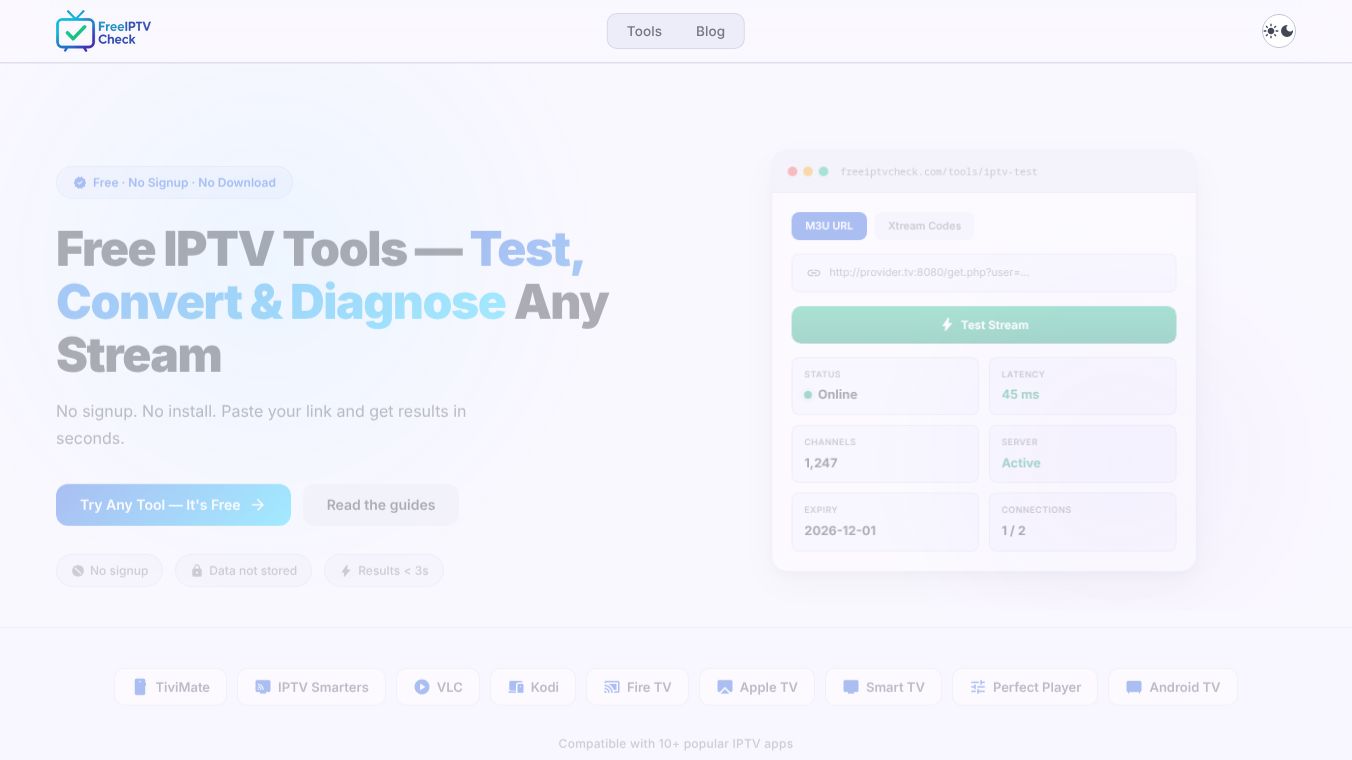This screenshot has width=1352, height=760.
Task: Click the Smart TV monitor icon
Action: pos(851,687)
